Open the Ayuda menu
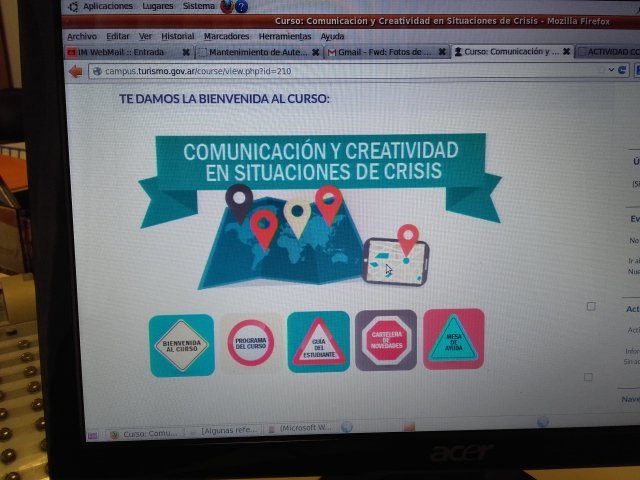Screen dimensions: 640x480 tap(332, 36)
